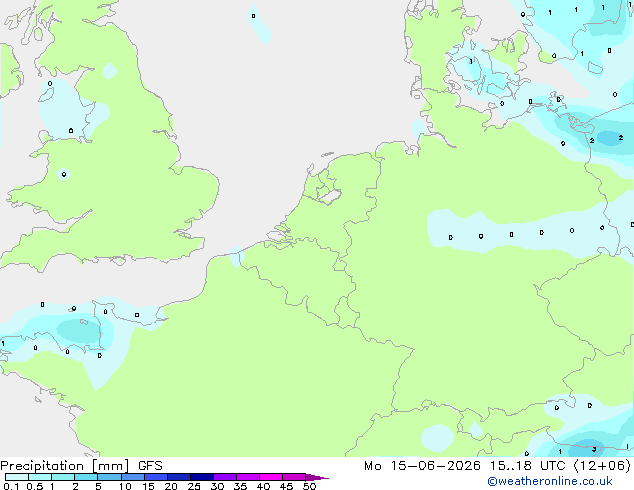The image size is (634, 490).
Task: Click the legend label "25"
Action: point(194,486)
